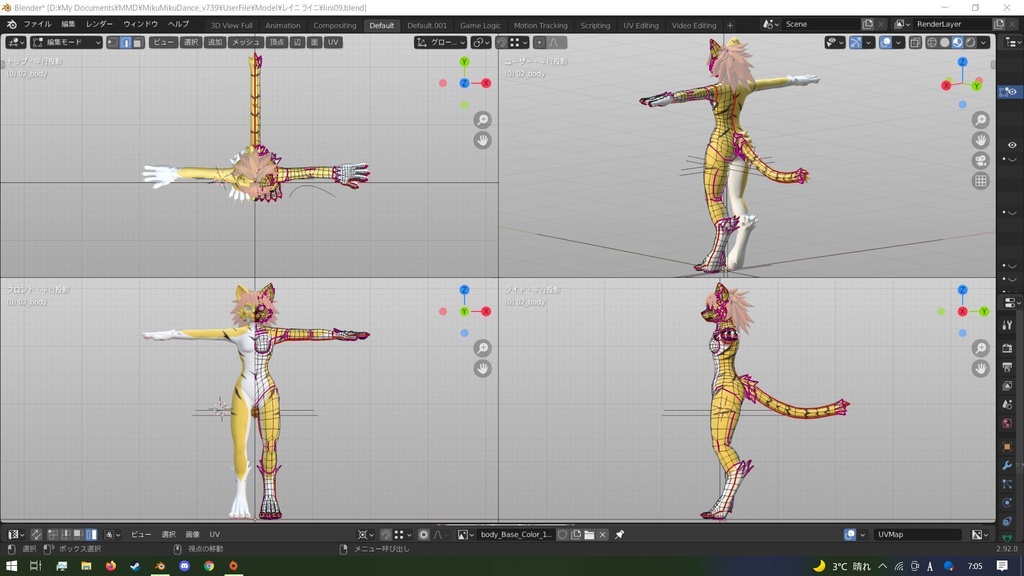Add a new workspace with plus button
The height and width of the screenshot is (576, 1024).
(730, 25)
